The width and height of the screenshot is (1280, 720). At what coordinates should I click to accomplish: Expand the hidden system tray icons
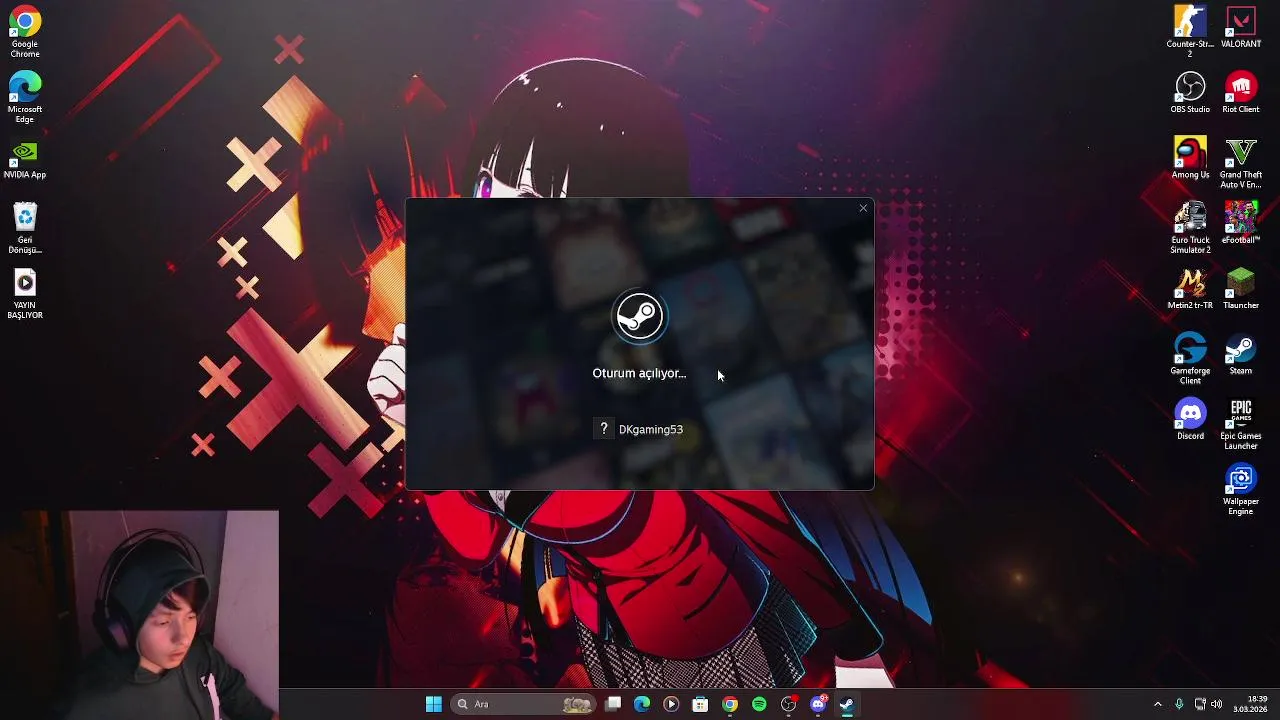tap(1158, 704)
